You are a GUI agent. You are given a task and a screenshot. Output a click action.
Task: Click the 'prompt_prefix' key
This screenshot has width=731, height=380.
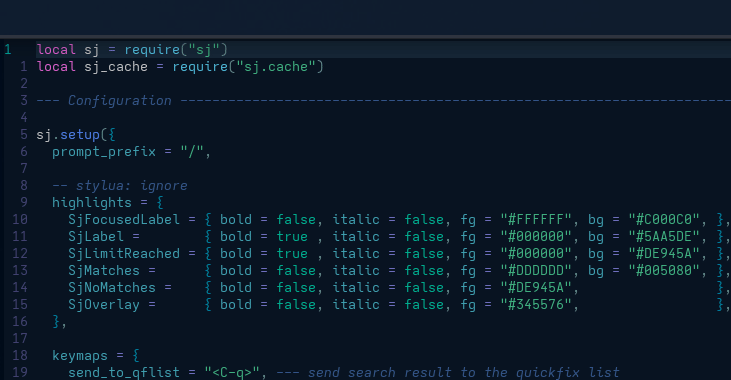(x=103, y=152)
